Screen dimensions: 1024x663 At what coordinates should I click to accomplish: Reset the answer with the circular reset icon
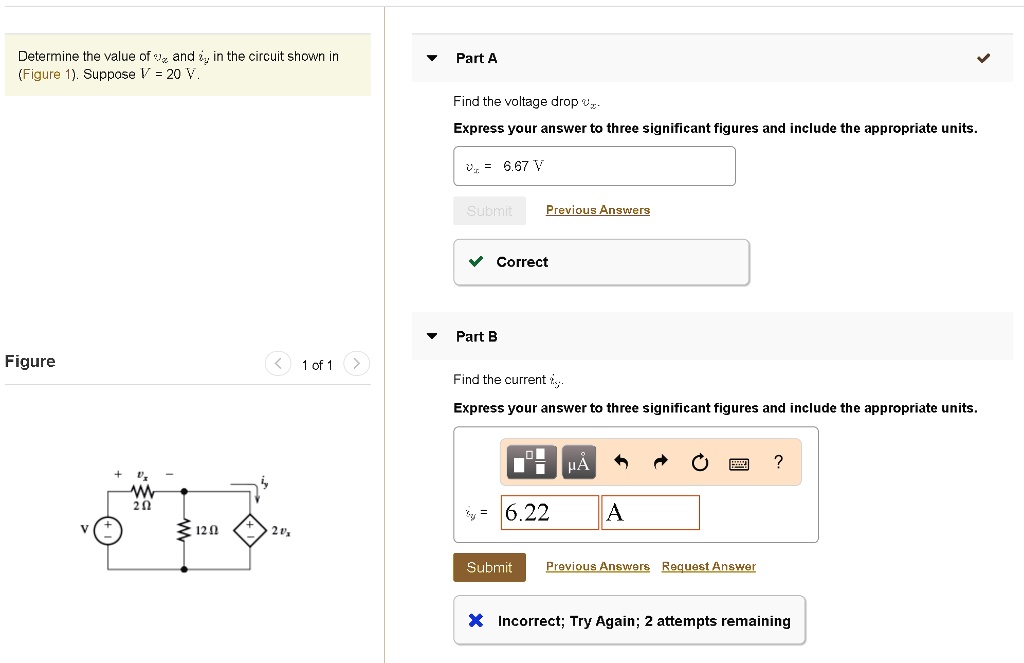click(699, 462)
